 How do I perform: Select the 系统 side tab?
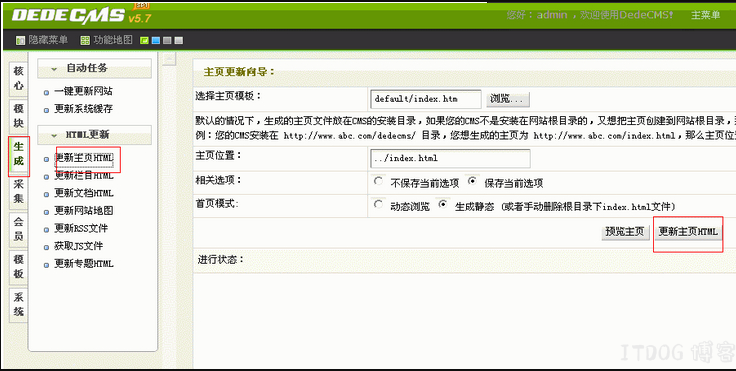tap(18, 304)
